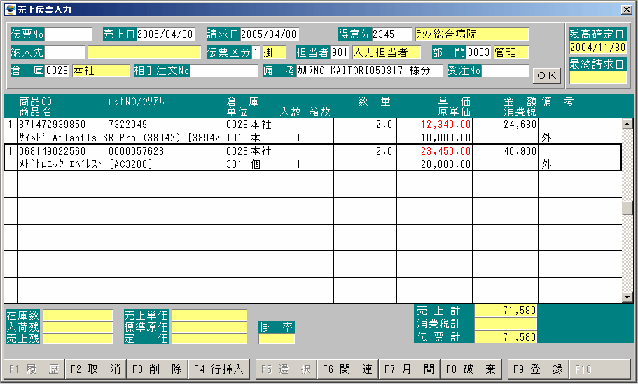Click the greyed F5 選択 button
This screenshot has width=638, height=384.
286,369
